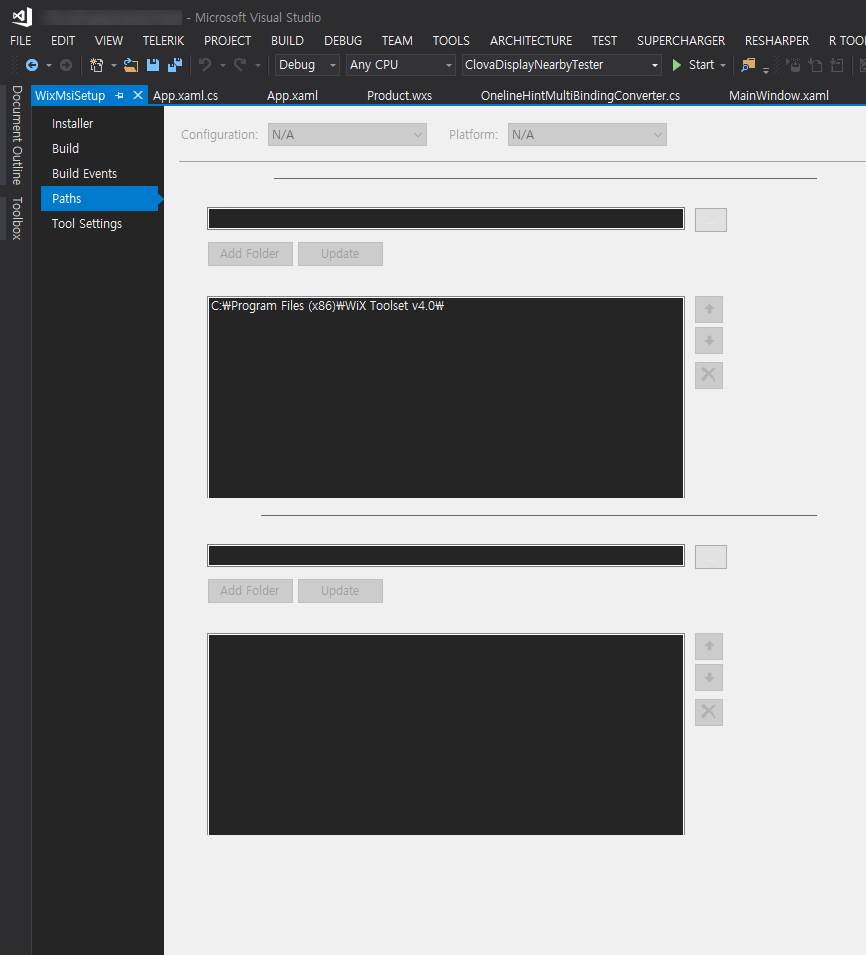Viewport: 866px width, 955px height.
Task: Expand the Start button dropdown arrow
Action: [x=723, y=65]
